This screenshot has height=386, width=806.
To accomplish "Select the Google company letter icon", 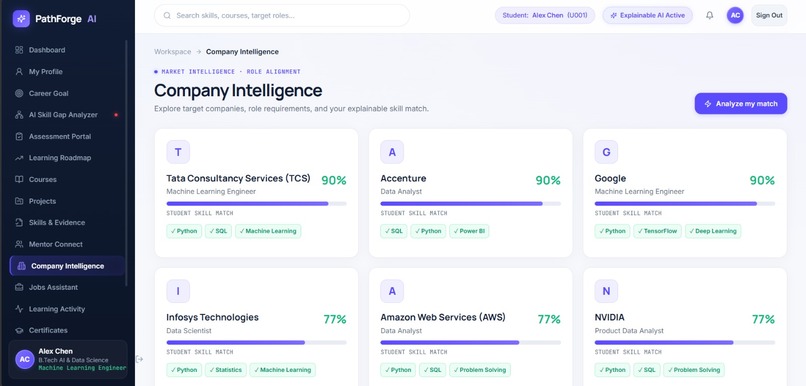I will 606,152.
